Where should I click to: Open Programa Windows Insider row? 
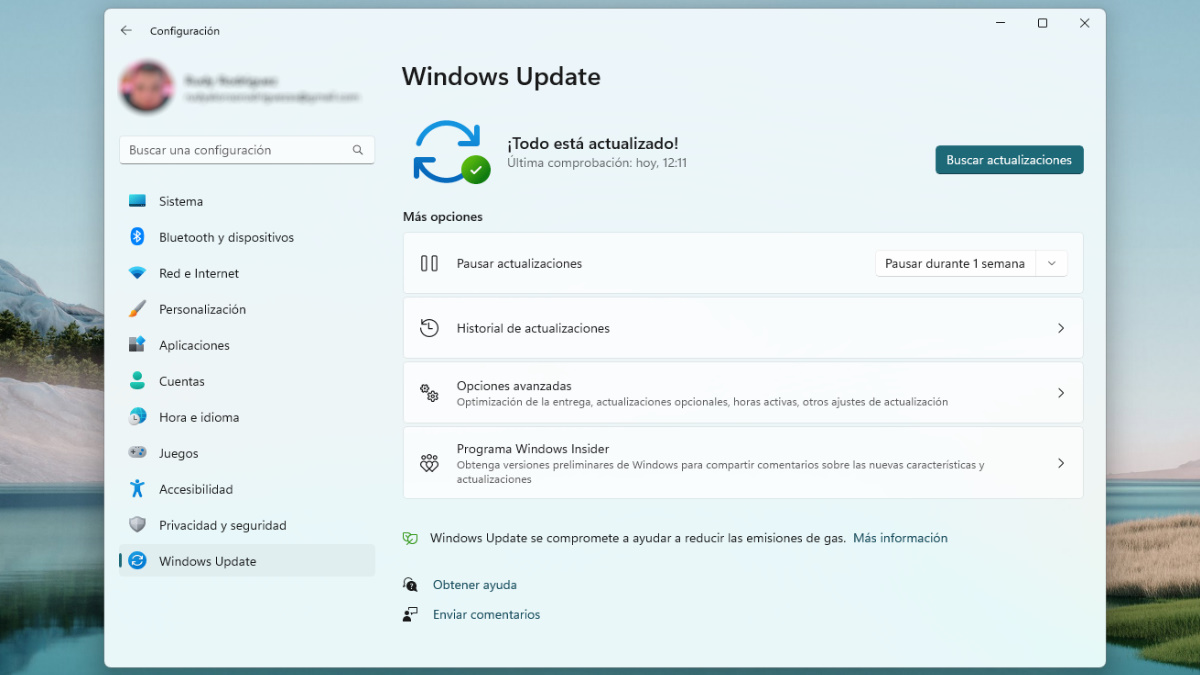(743, 463)
